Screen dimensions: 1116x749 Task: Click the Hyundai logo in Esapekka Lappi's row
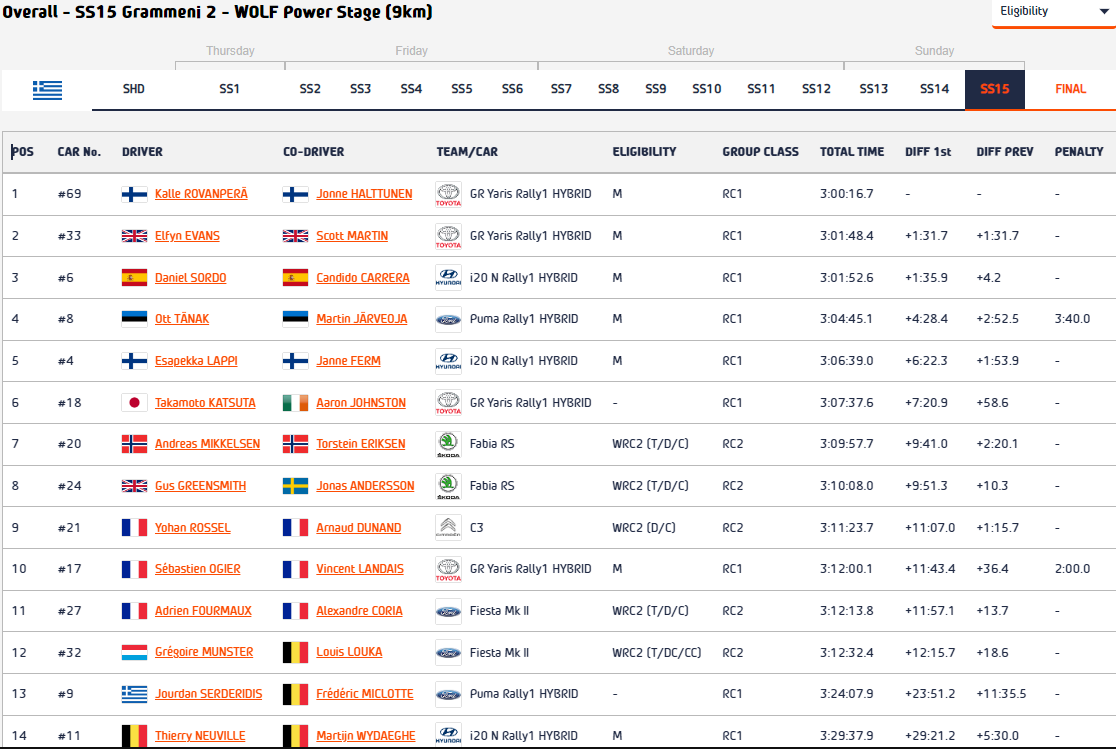coord(448,361)
